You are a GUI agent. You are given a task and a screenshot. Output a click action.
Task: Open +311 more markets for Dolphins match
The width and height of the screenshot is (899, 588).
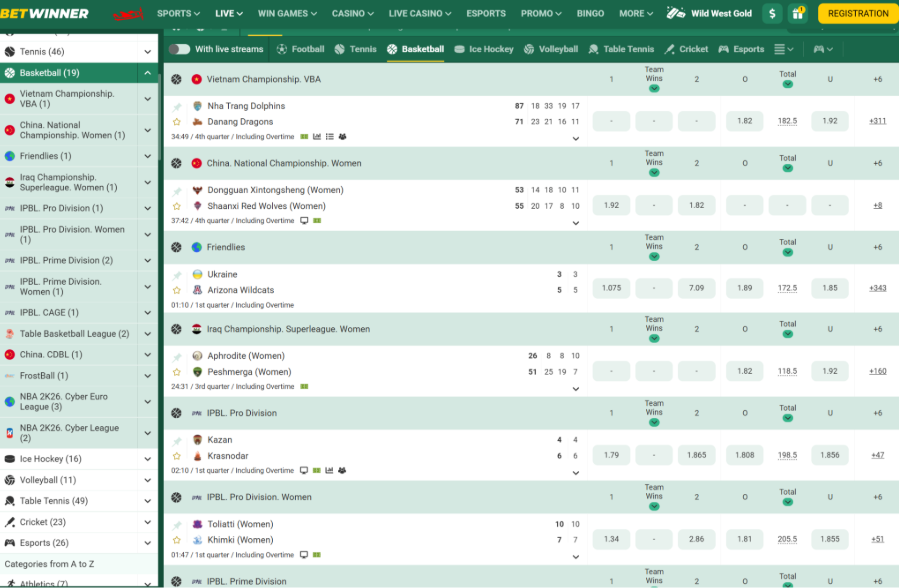(877, 121)
